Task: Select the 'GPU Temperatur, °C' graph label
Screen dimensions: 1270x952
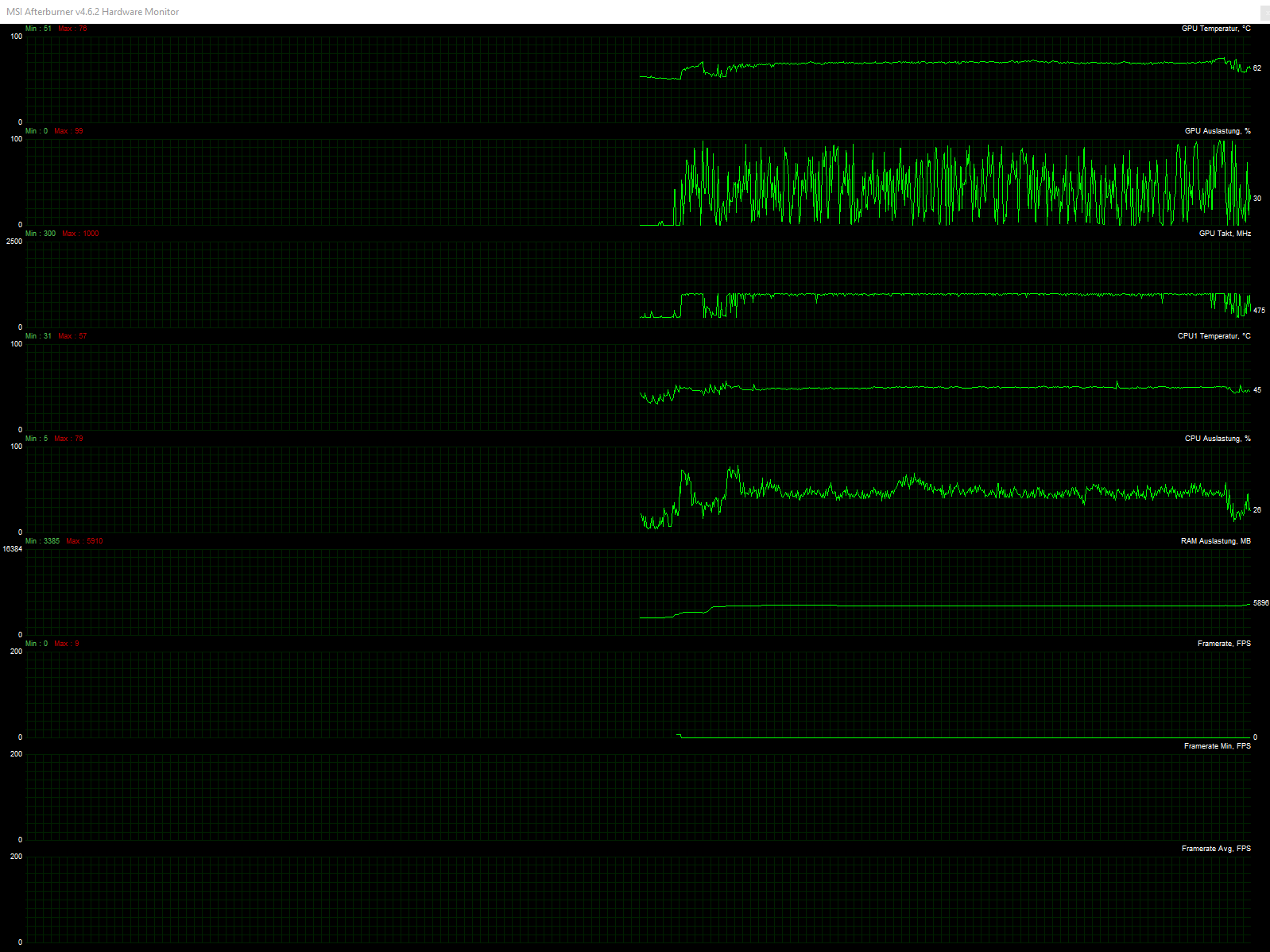Action: (x=1216, y=29)
